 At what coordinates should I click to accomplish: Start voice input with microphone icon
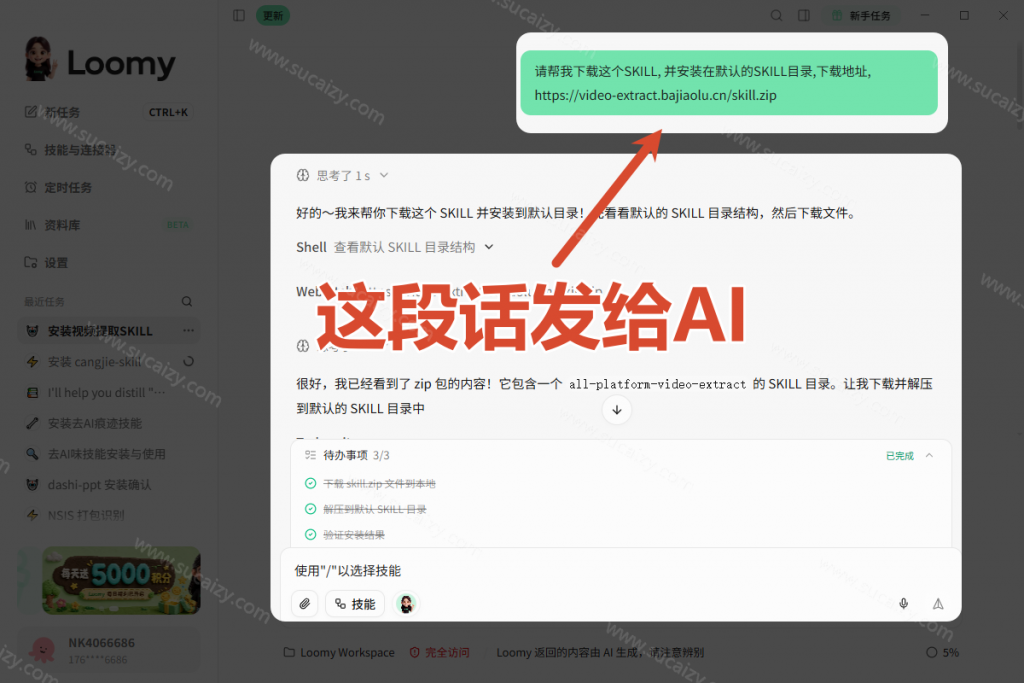click(904, 603)
